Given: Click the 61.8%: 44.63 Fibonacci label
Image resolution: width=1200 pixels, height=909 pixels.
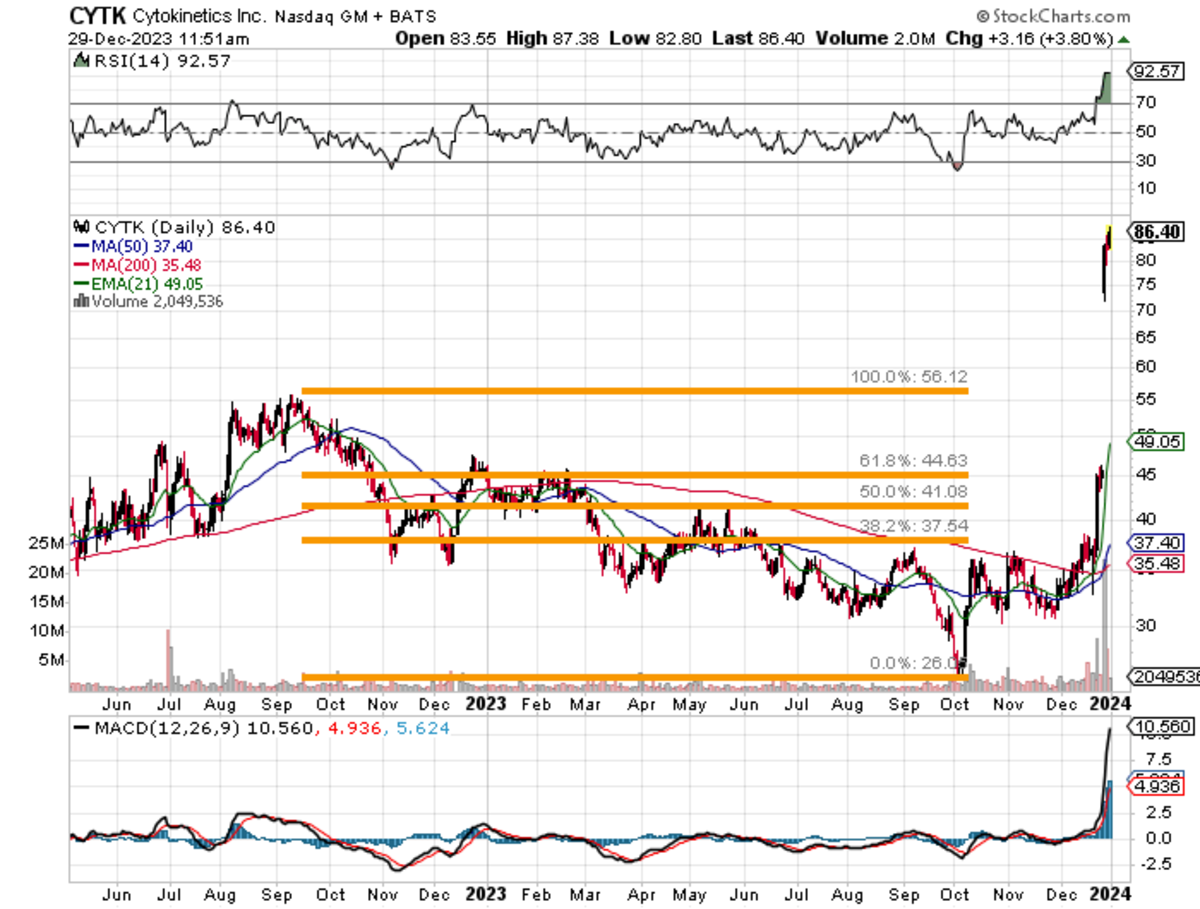Looking at the screenshot, I should tap(912, 460).
